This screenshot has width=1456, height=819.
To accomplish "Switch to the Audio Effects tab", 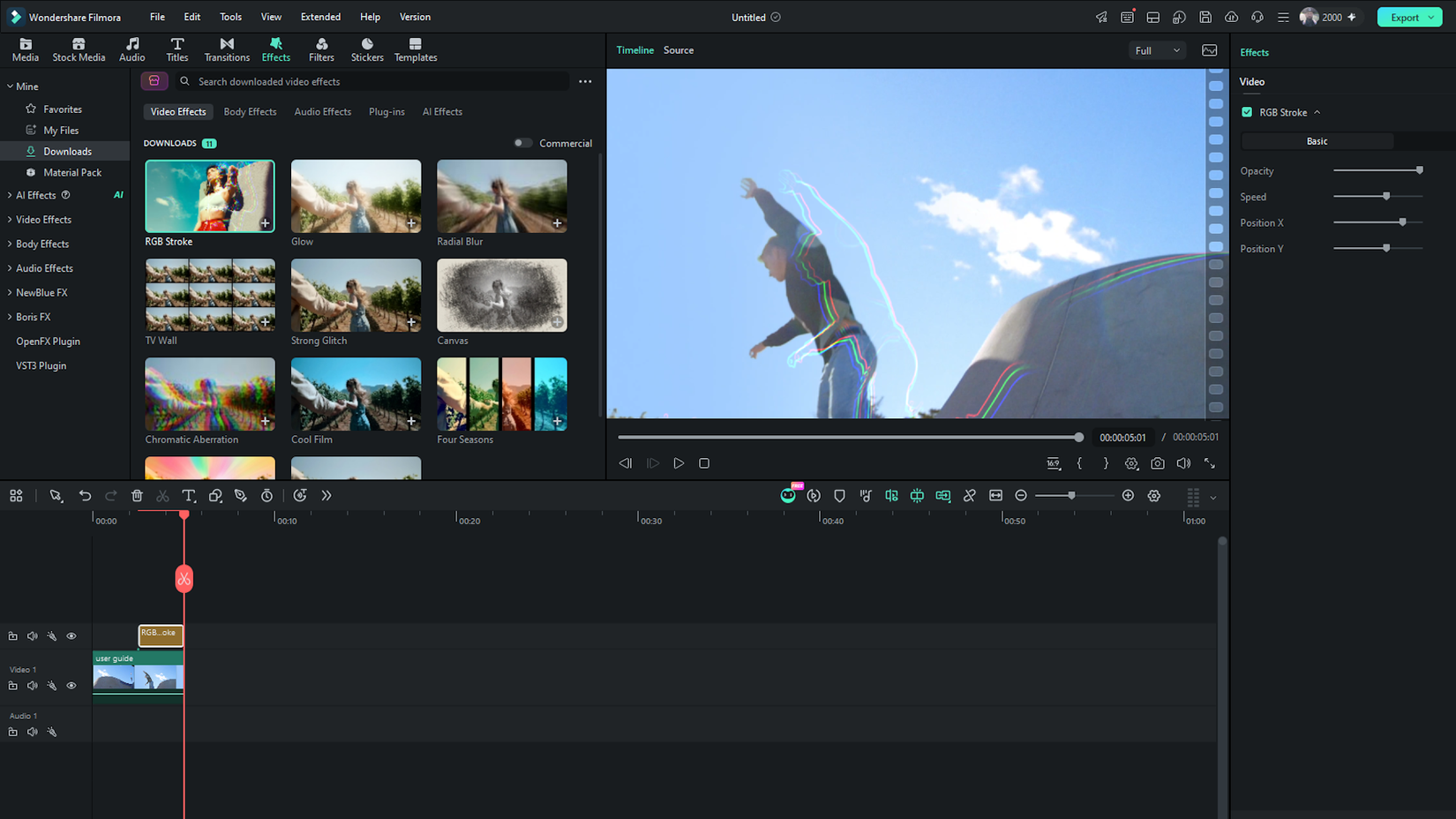I will point(322,112).
